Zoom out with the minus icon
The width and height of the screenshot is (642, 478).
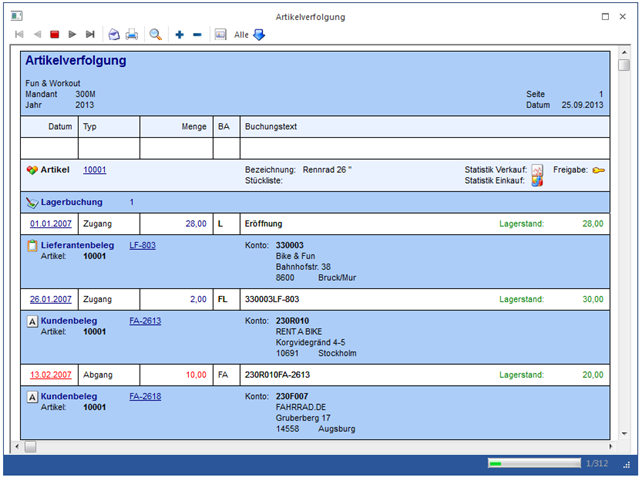click(x=197, y=34)
